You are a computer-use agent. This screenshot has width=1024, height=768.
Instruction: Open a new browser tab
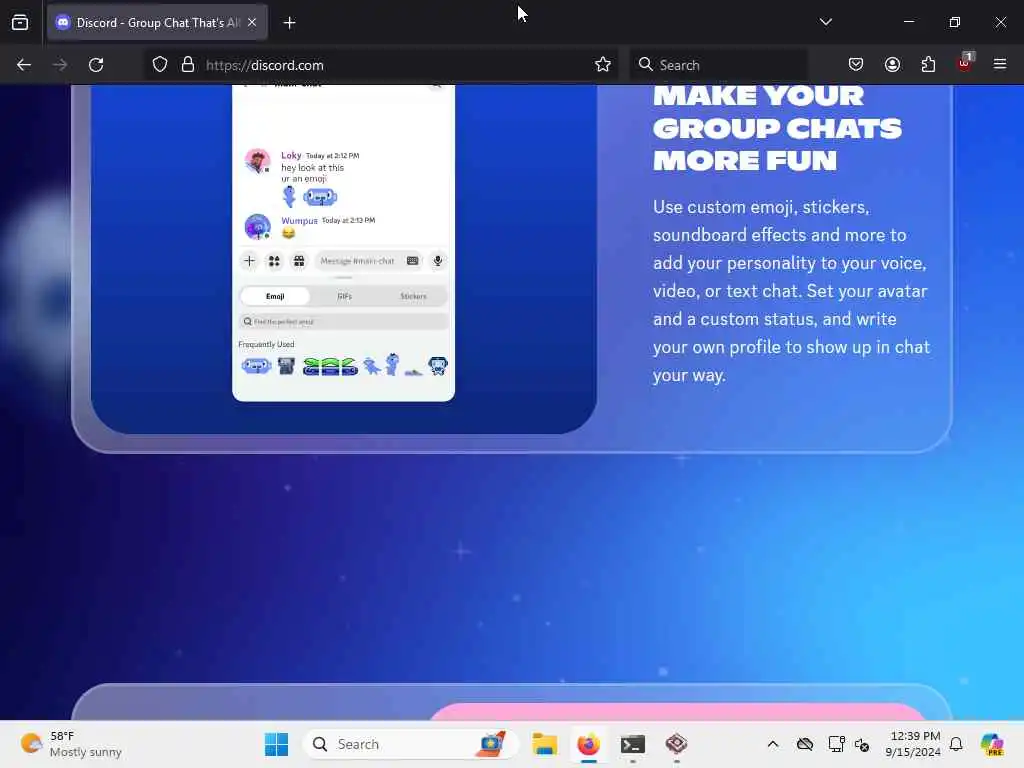pyautogui.click(x=289, y=23)
